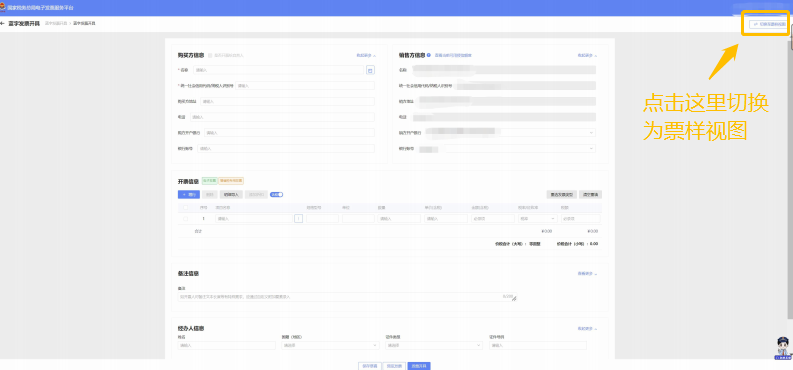Expand the 备注信息 section with 查看更多
This screenshot has width=793, height=370.
pos(587,273)
